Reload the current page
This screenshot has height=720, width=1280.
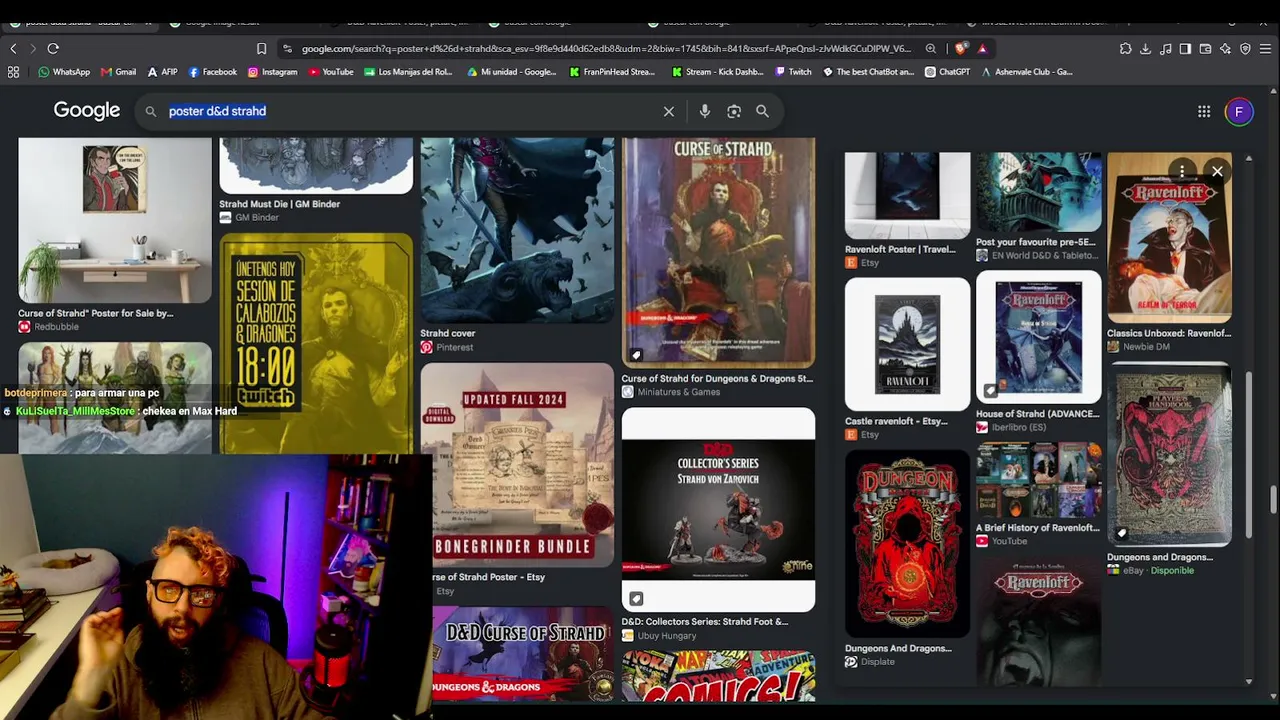click(53, 48)
